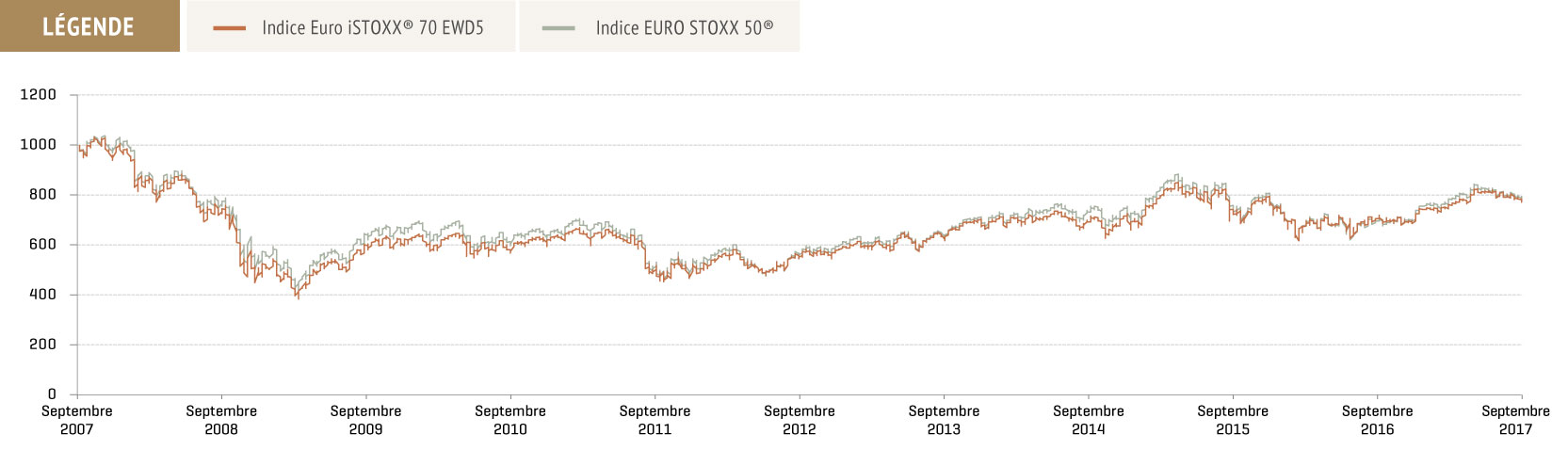Click the Septembre 2015 axis label
This screenshot has height=466, width=1568.
point(1233,420)
